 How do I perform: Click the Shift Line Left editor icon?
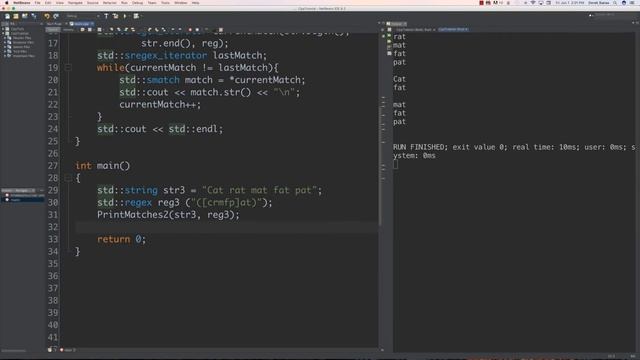pos(173,29)
